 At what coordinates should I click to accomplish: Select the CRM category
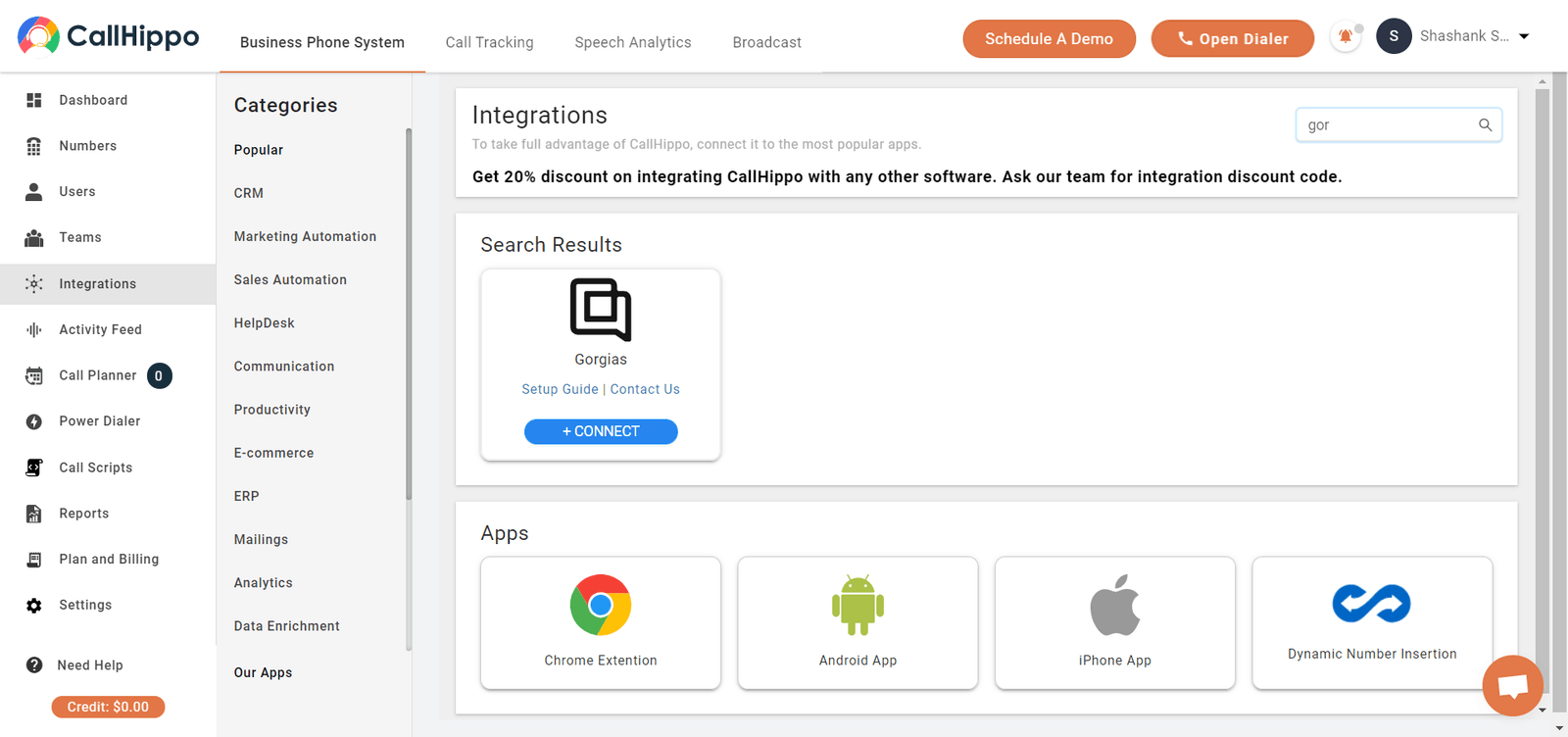tap(249, 193)
